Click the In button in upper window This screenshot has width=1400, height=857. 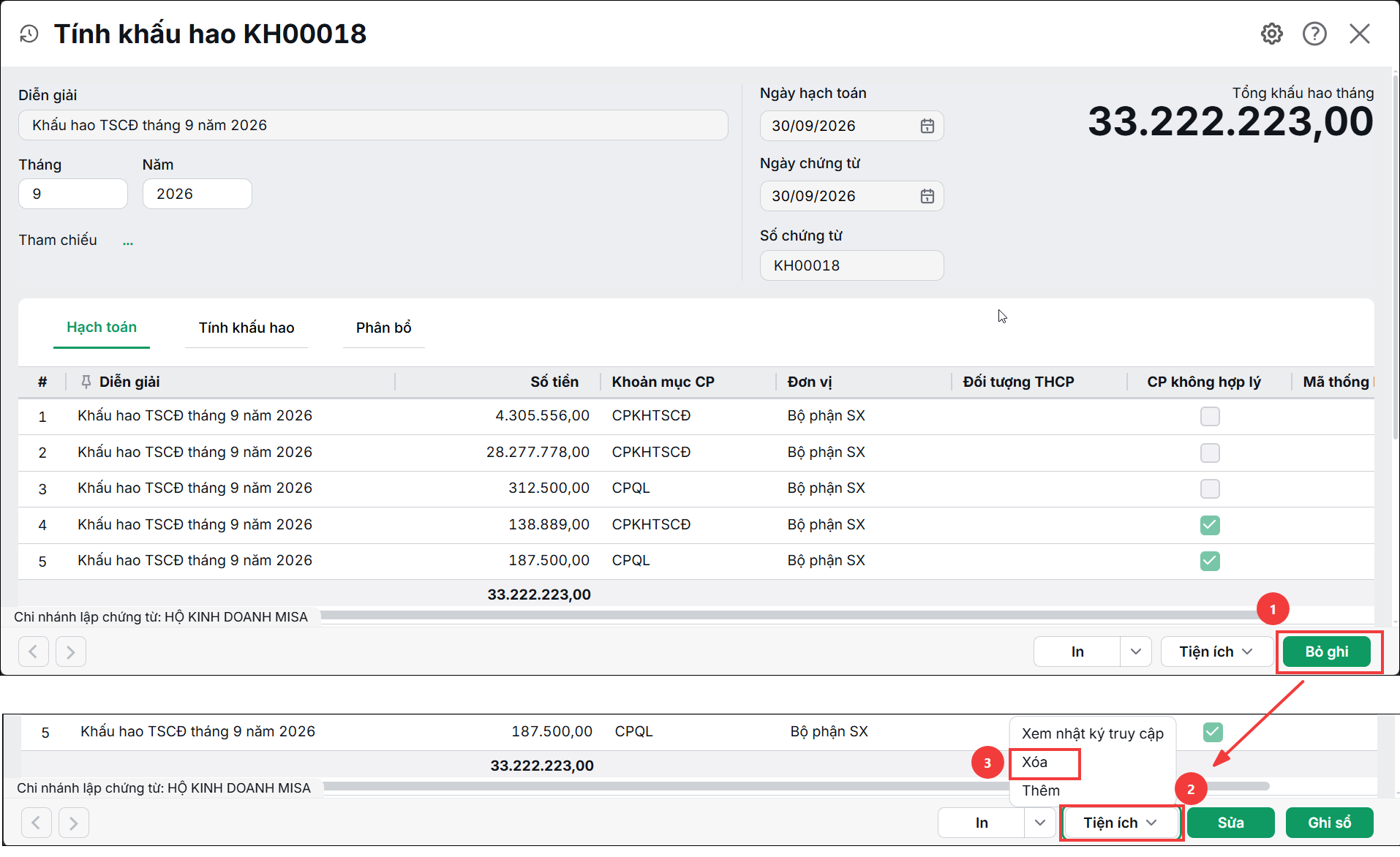[1077, 652]
